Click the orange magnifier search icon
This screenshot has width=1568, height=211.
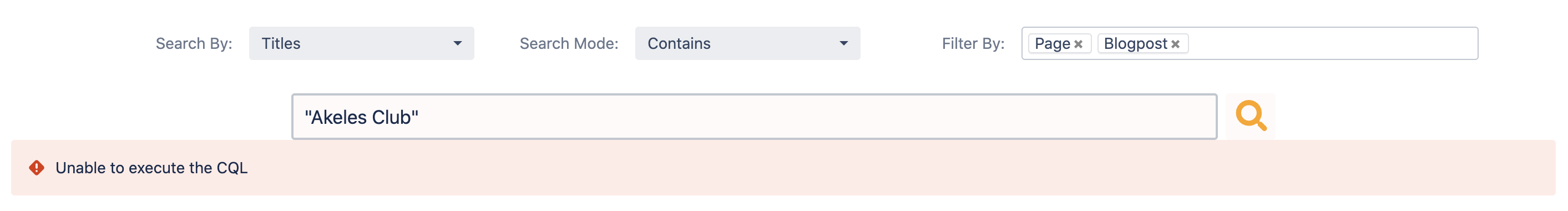point(1251,115)
